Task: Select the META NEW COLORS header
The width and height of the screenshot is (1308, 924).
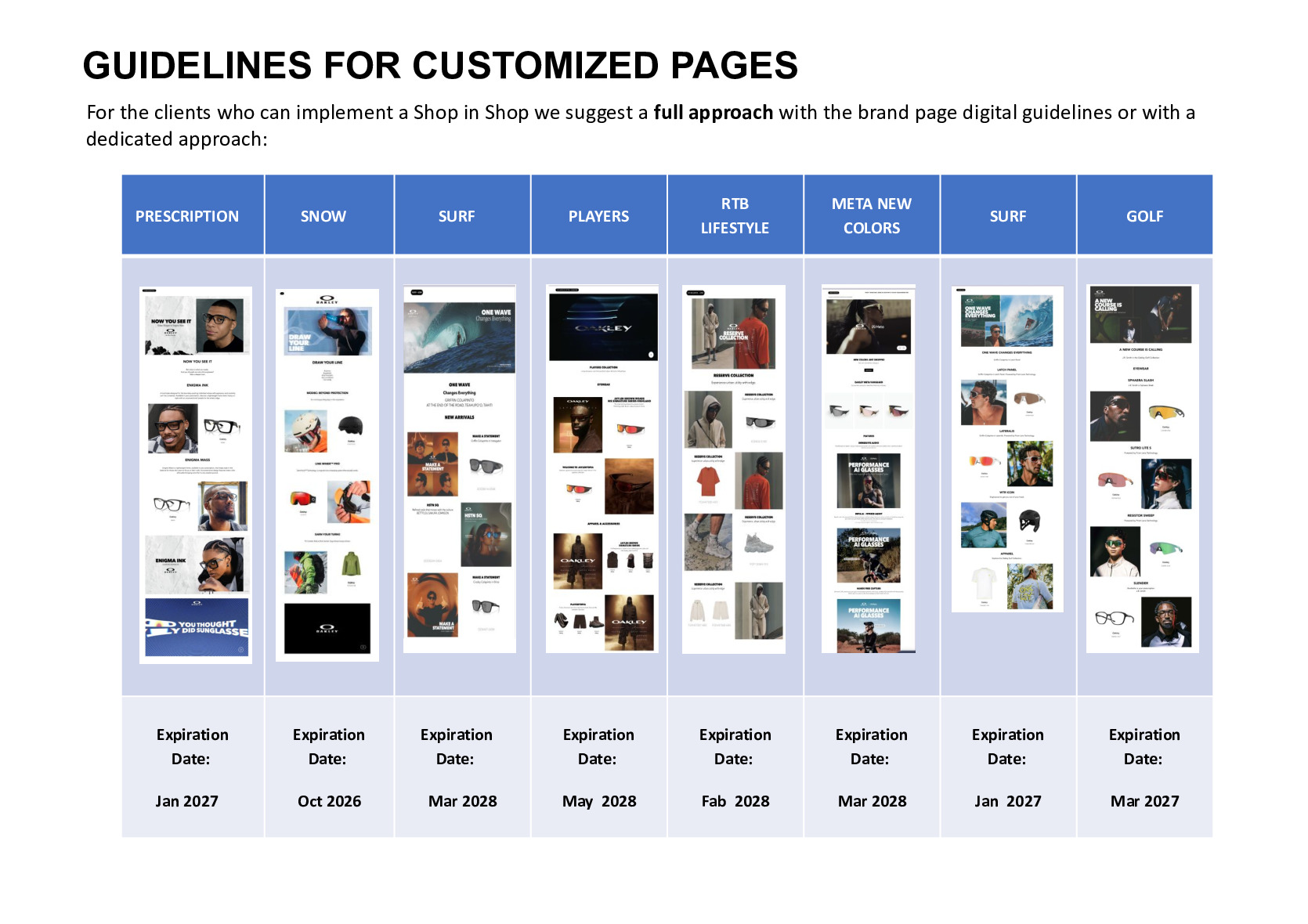Action: (872, 216)
